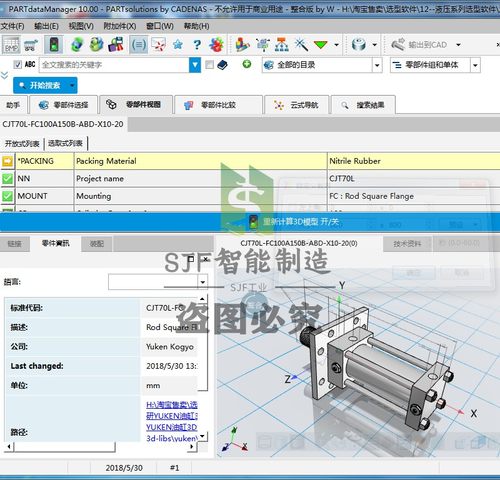Open the dropdown arrow beside the metal nut
The height and width of the screenshot is (480, 500).
click(375, 45)
